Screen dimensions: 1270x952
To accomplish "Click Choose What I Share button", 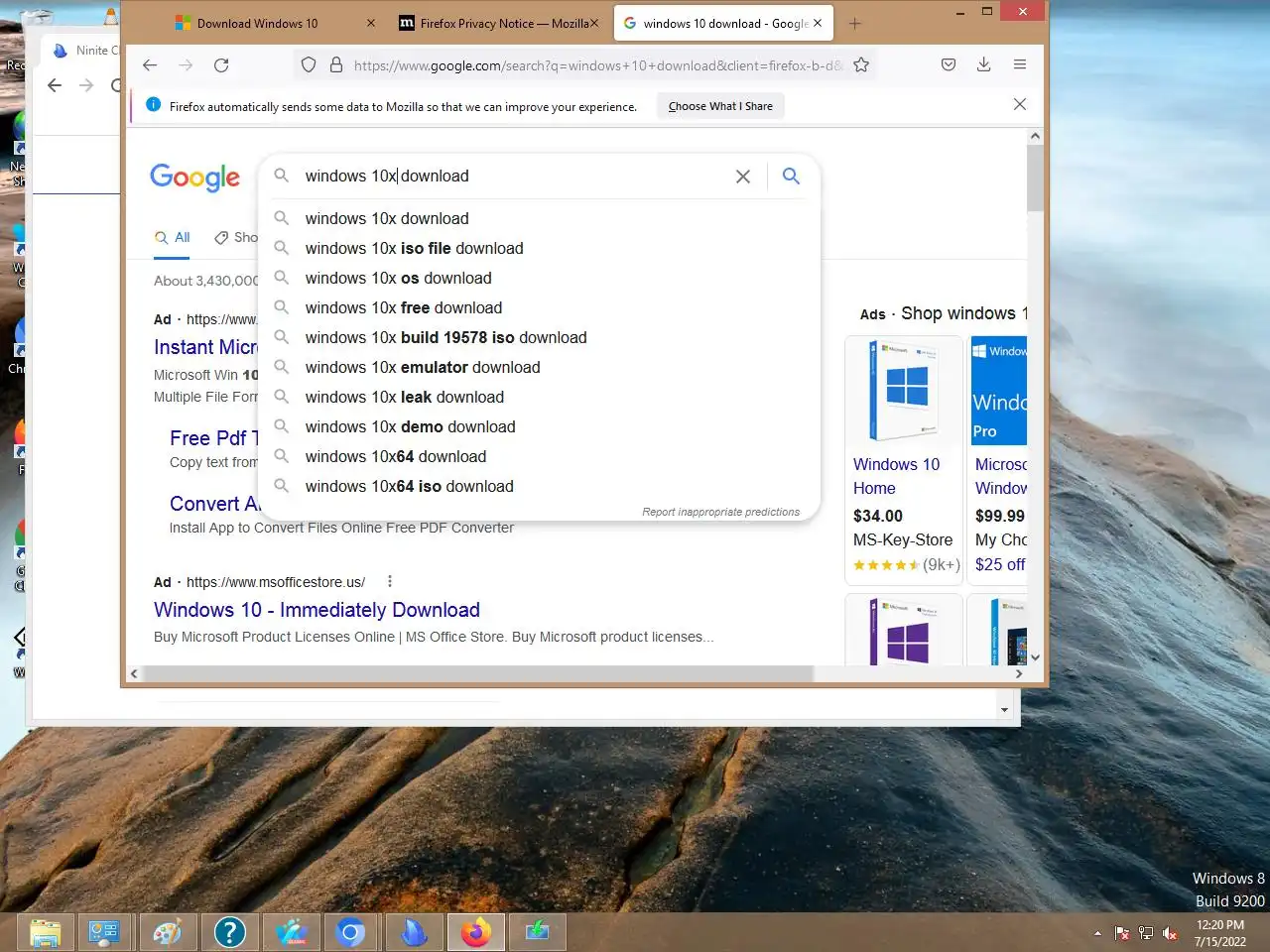I will coord(720,106).
